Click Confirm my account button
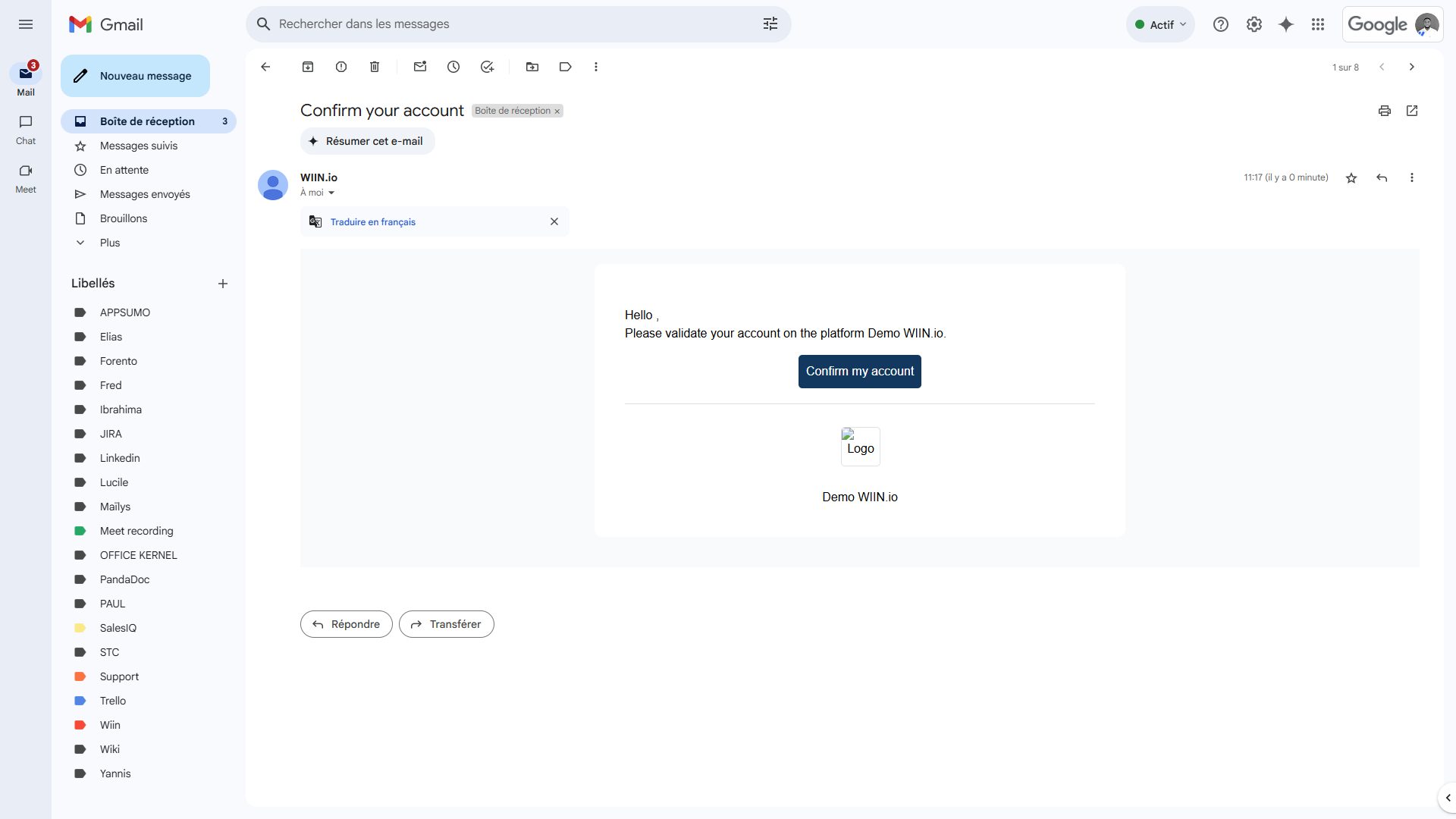This screenshot has height=819, width=1456. [x=860, y=372]
